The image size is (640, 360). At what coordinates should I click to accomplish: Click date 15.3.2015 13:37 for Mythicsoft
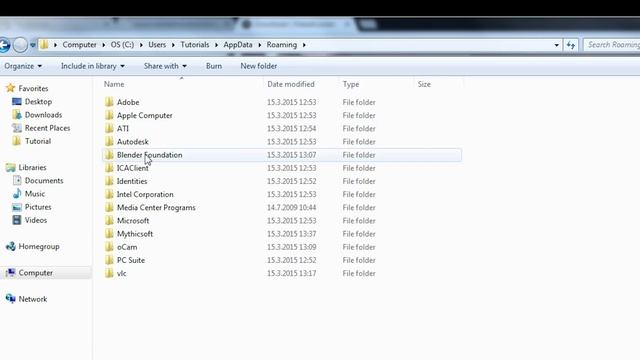coord(291,234)
